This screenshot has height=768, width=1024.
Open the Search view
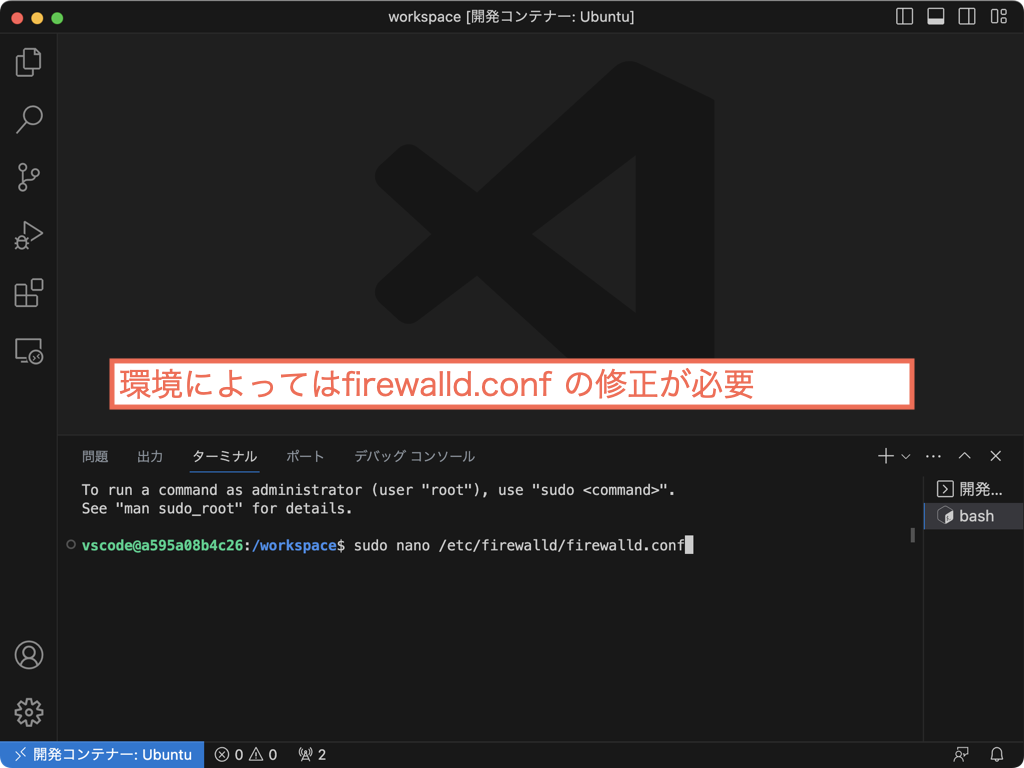(29, 120)
